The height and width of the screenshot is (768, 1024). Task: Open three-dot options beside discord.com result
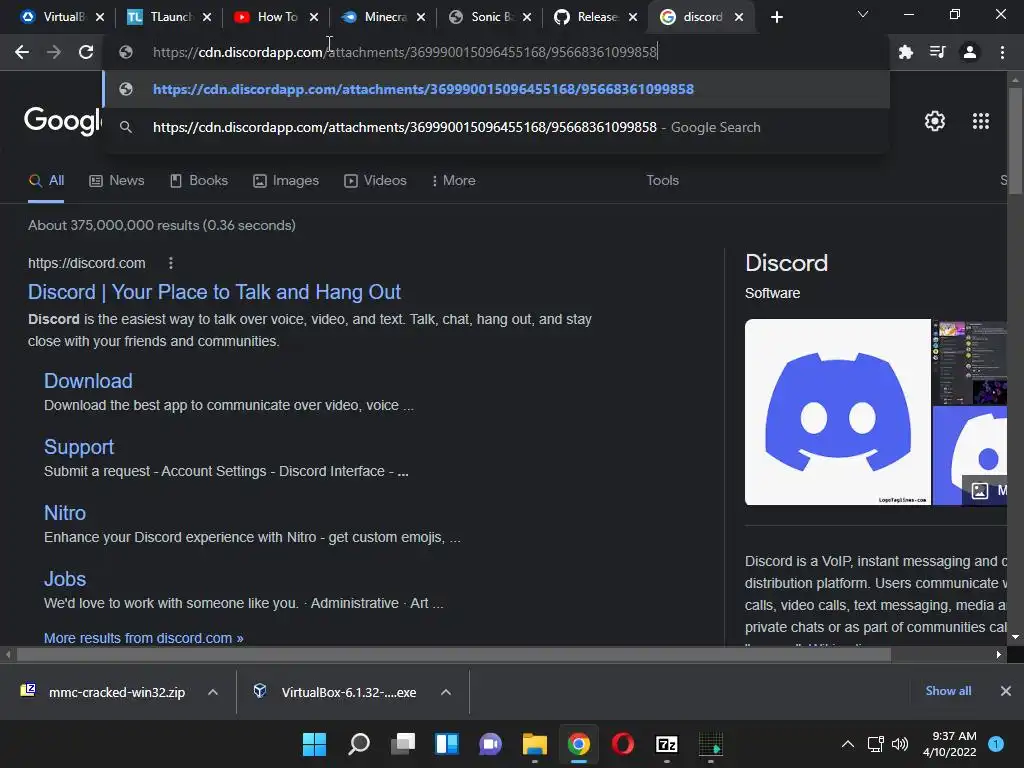click(170, 263)
